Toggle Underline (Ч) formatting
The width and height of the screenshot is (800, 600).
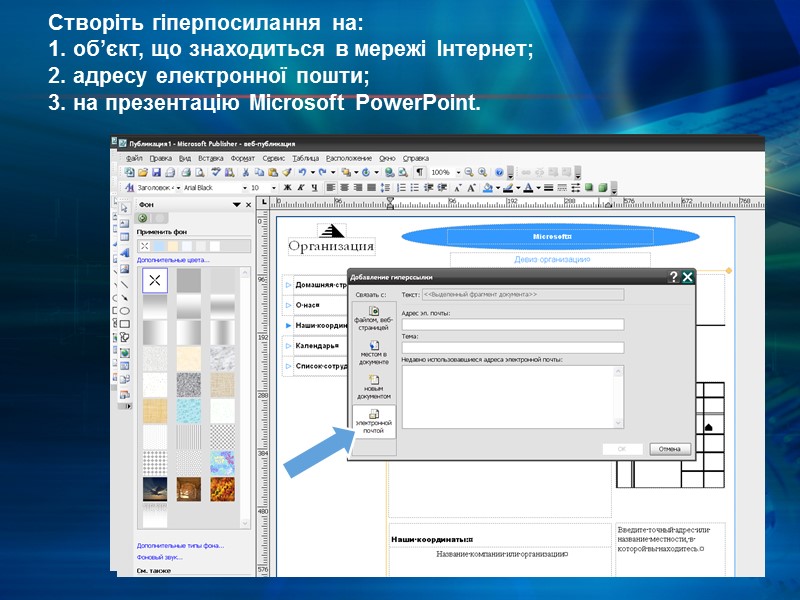pyautogui.click(x=315, y=188)
